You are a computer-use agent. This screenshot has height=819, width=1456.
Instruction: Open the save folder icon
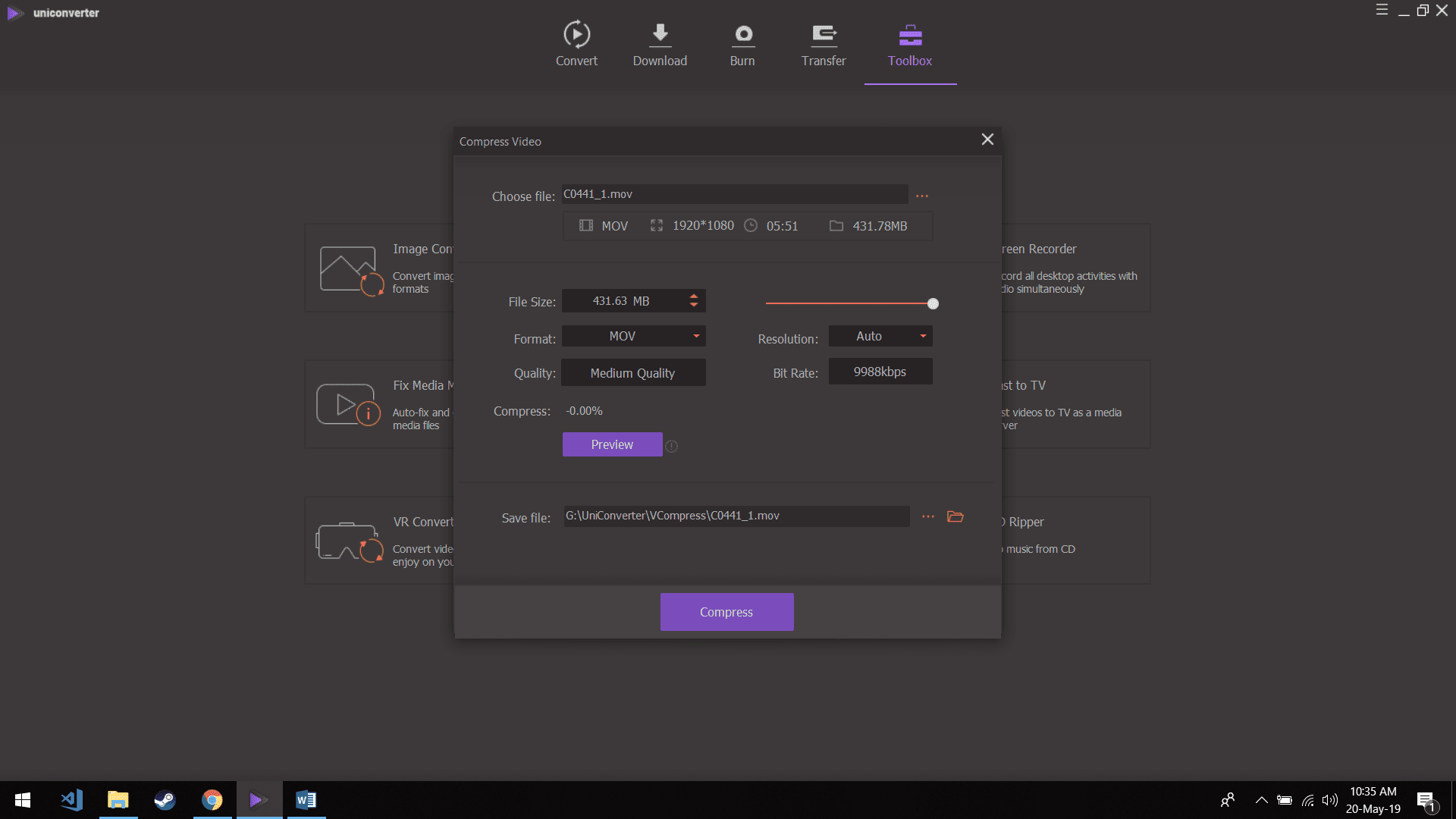click(955, 516)
